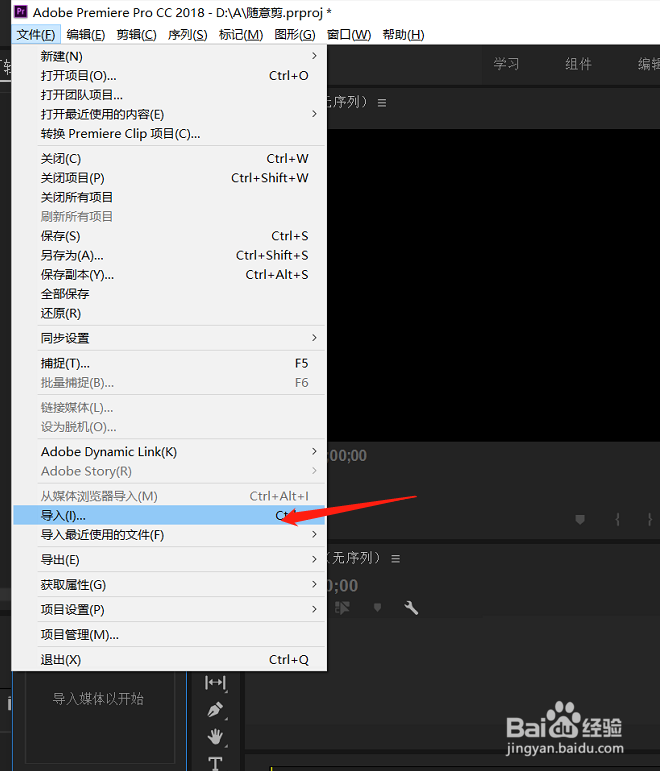
Task: Open the 序列(S) menu
Action: (187, 35)
